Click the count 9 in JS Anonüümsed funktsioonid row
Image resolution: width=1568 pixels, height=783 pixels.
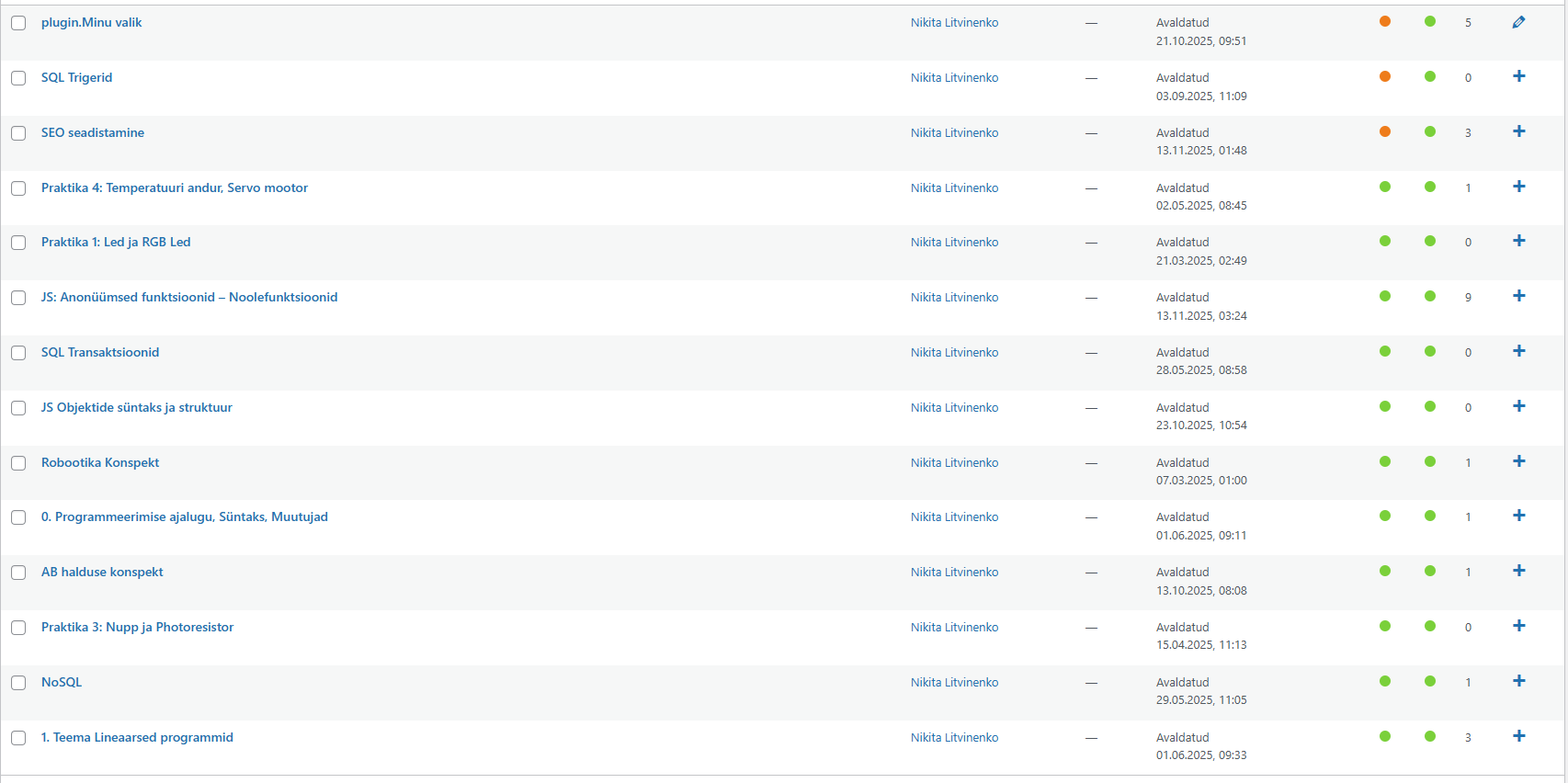(x=1468, y=297)
